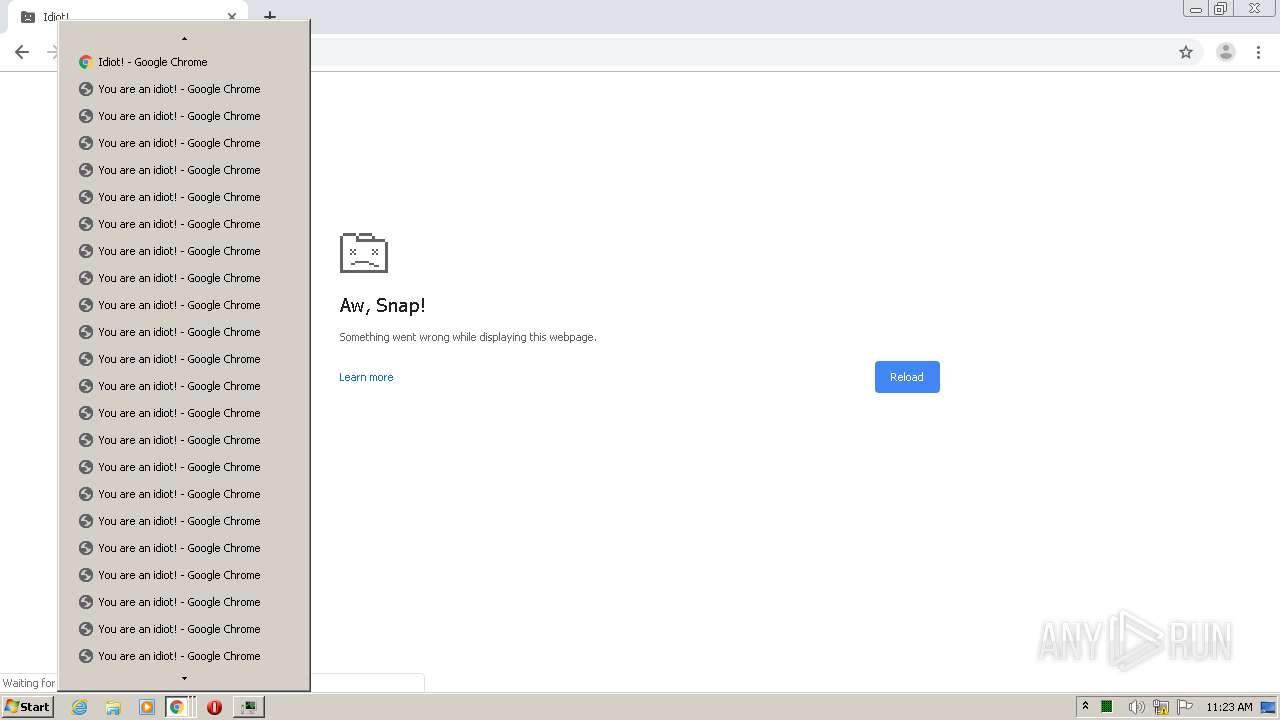
Task: Close the 'Idiot!' tab with its X
Action: point(232,17)
